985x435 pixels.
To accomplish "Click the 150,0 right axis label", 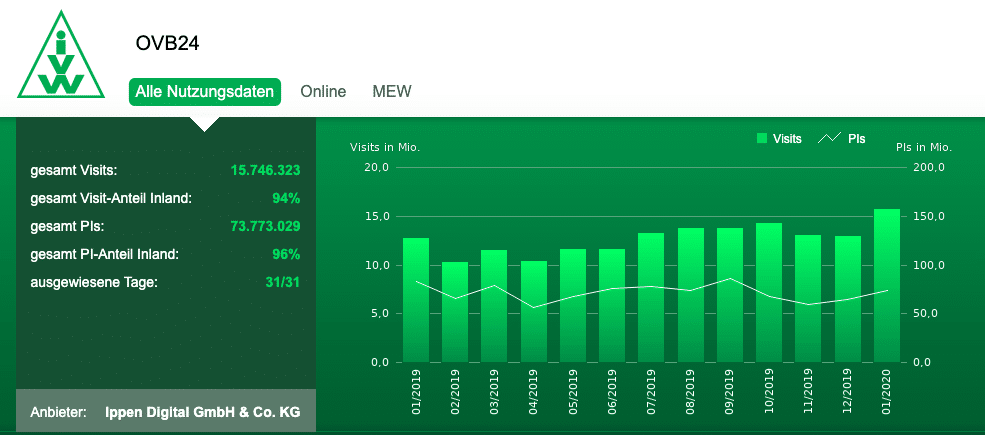I will pos(928,217).
